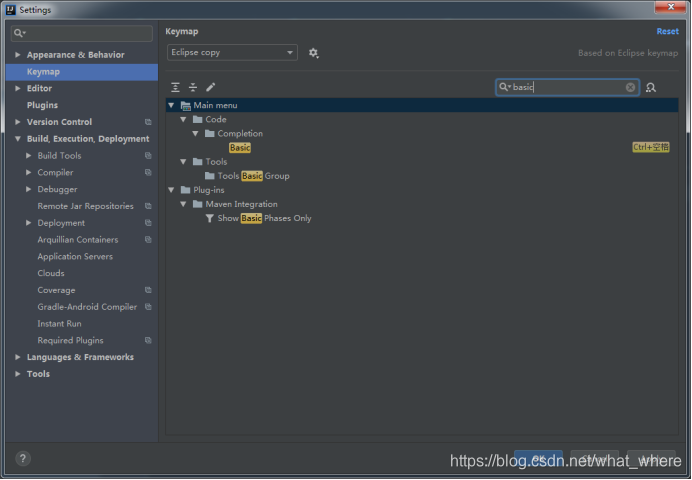Close the Settings window
The image size is (692, 480).
point(670,7)
